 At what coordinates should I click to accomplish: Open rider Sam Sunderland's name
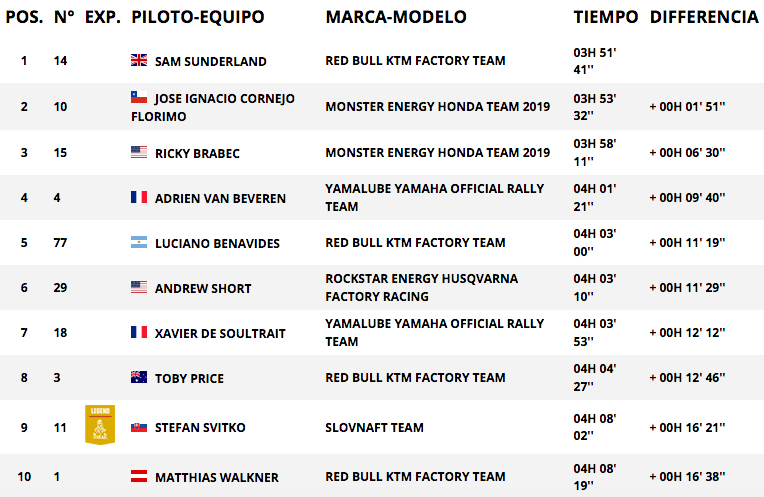click(x=210, y=61)
